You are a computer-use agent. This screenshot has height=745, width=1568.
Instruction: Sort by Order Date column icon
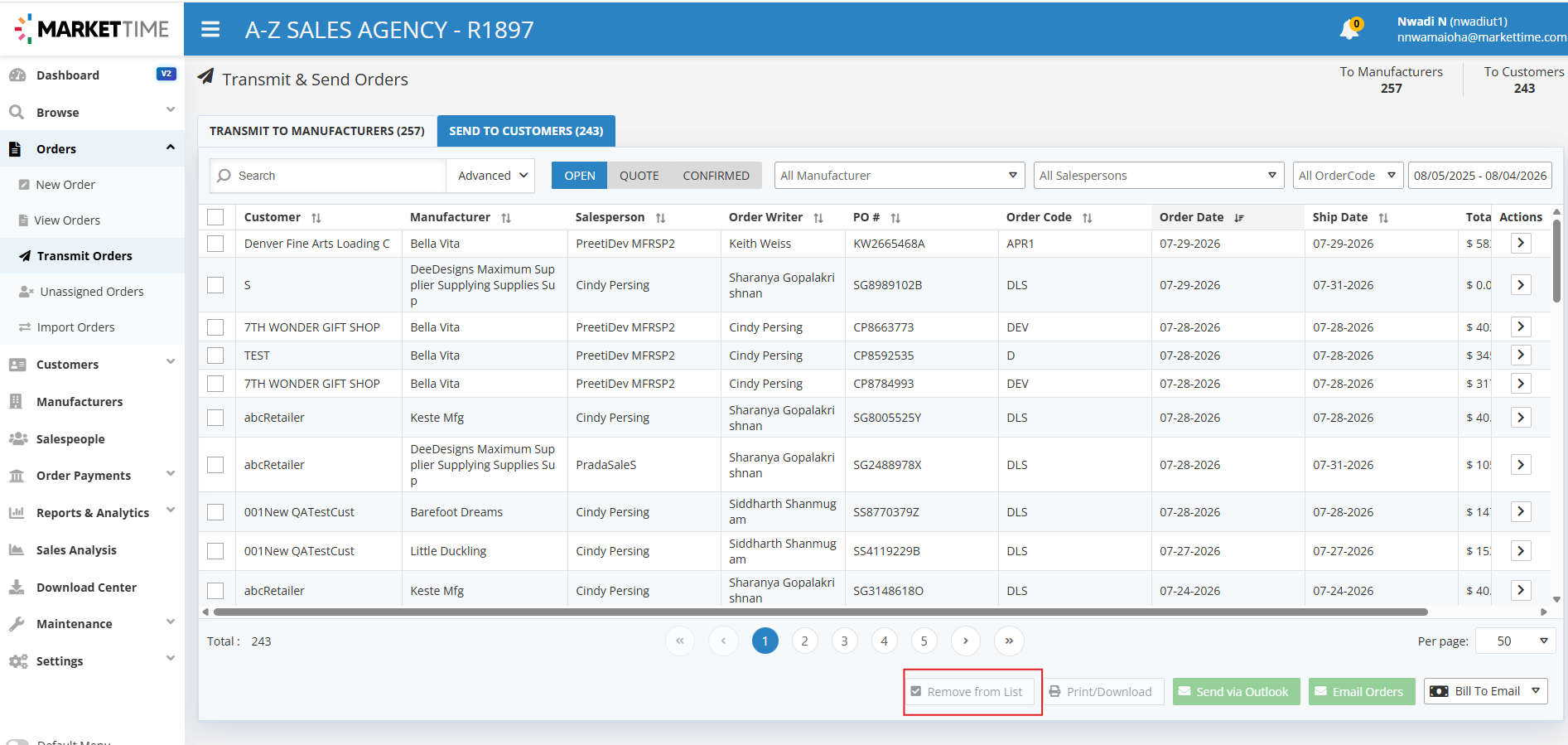[x=1239, y=218]
